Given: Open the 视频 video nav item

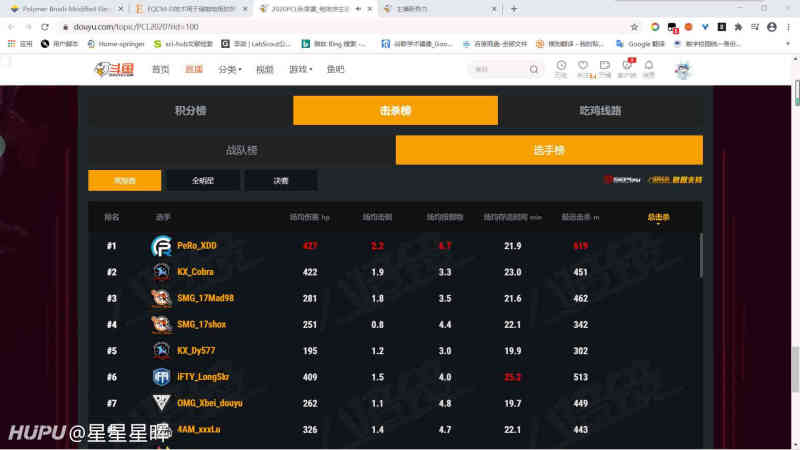Looking at the screenshot, I should tap(264, 69).
